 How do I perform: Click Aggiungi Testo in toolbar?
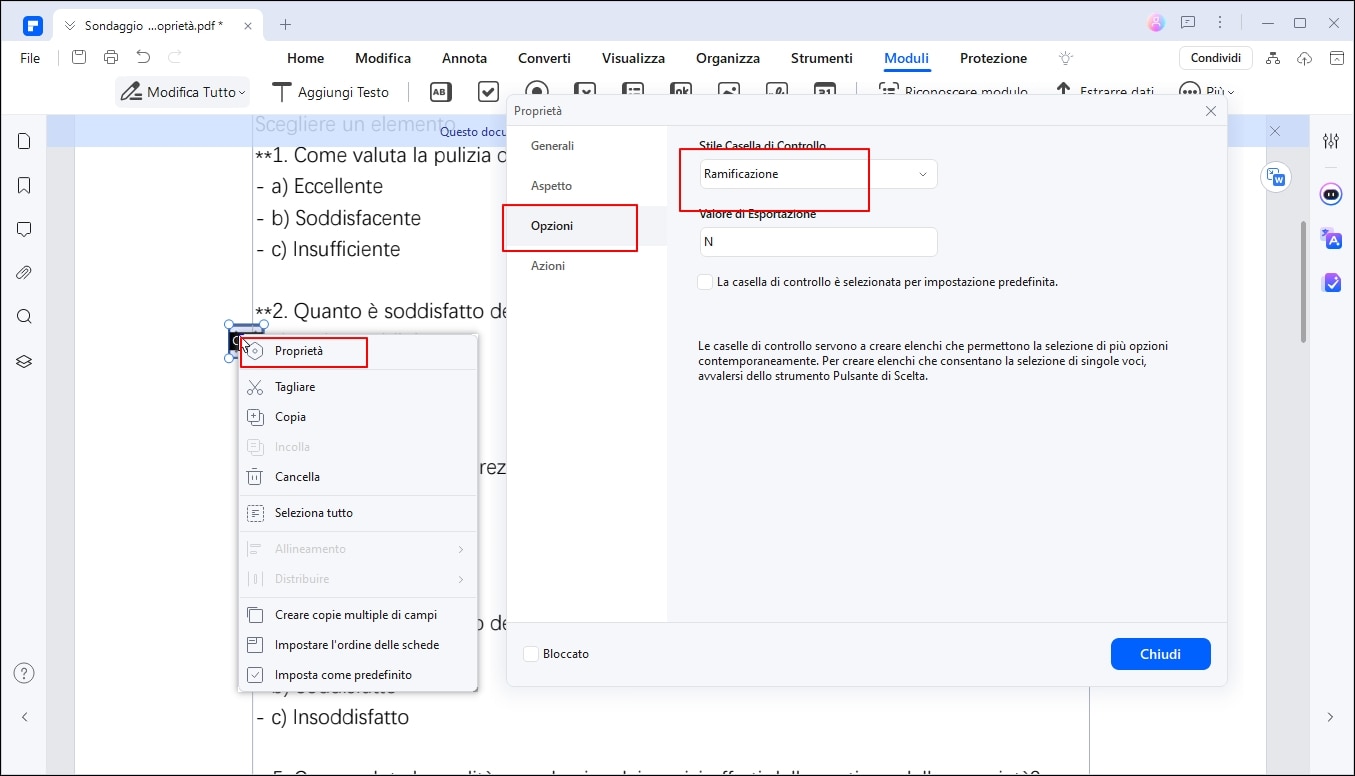tap(331, 92)
